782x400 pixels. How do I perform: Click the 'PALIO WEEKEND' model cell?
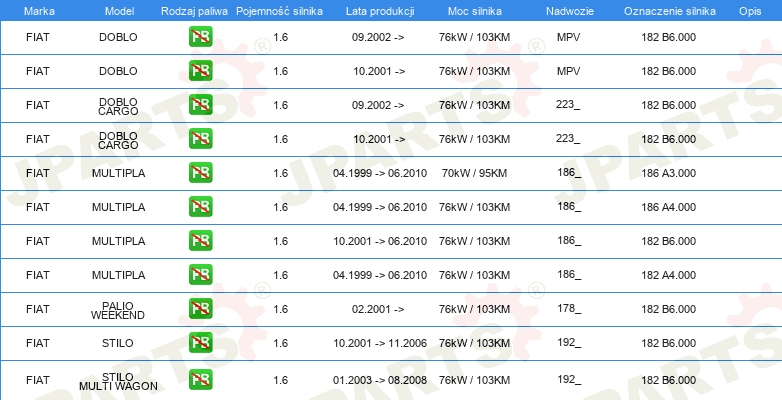point(118,310)
